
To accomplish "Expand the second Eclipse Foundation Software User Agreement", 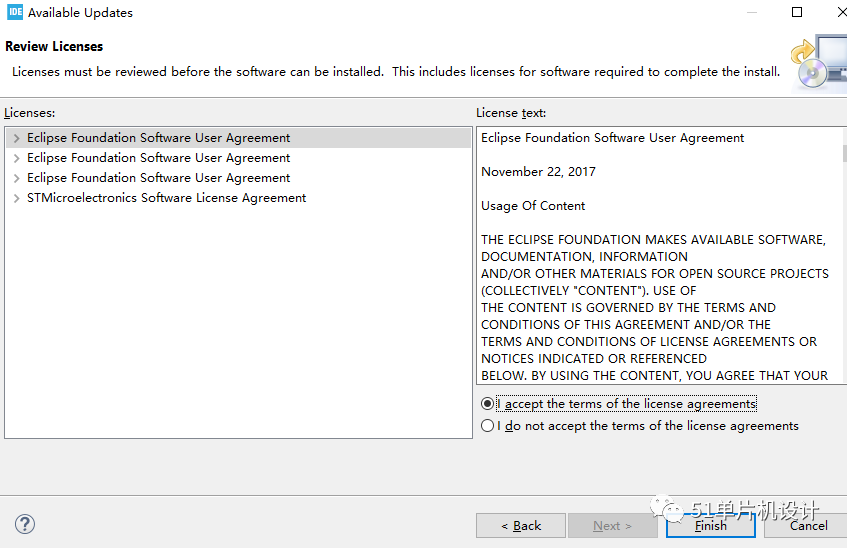I will point(17,158).
